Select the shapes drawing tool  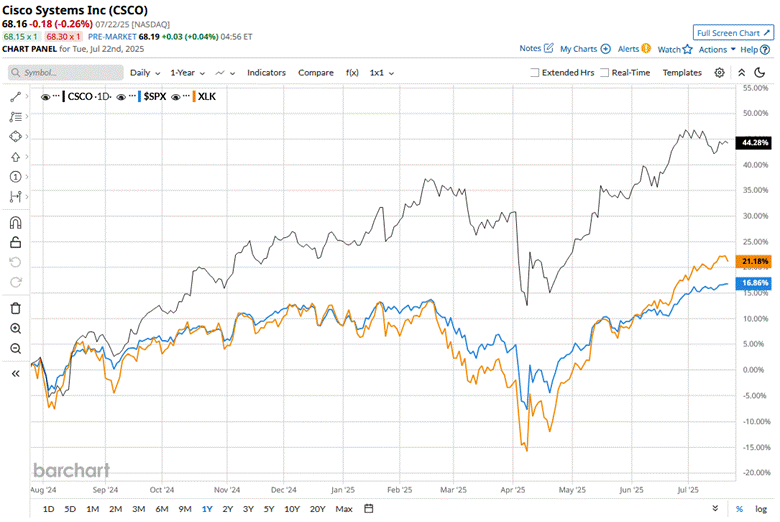(15, 136)
